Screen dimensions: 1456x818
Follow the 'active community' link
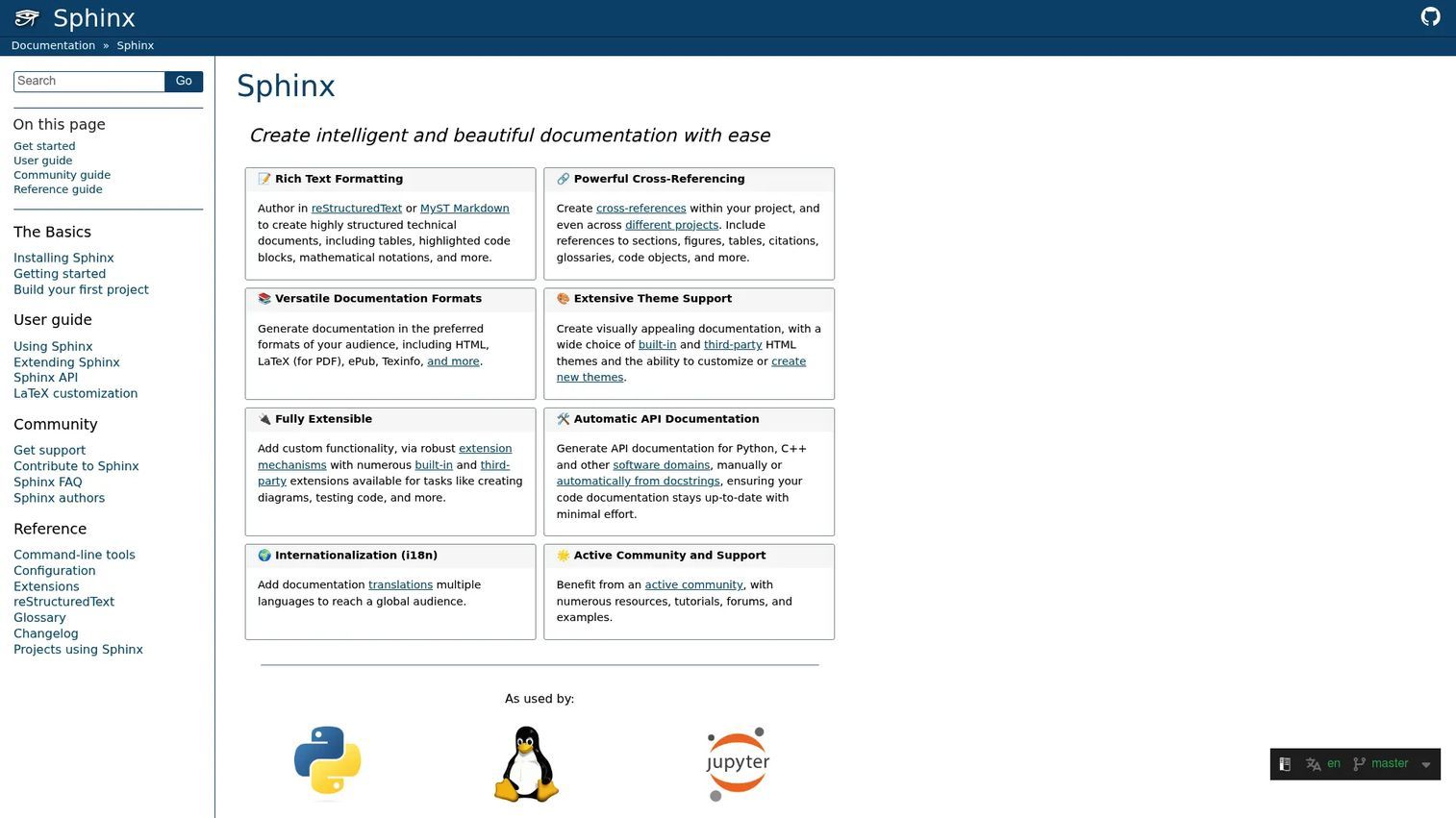pos(694,585)
